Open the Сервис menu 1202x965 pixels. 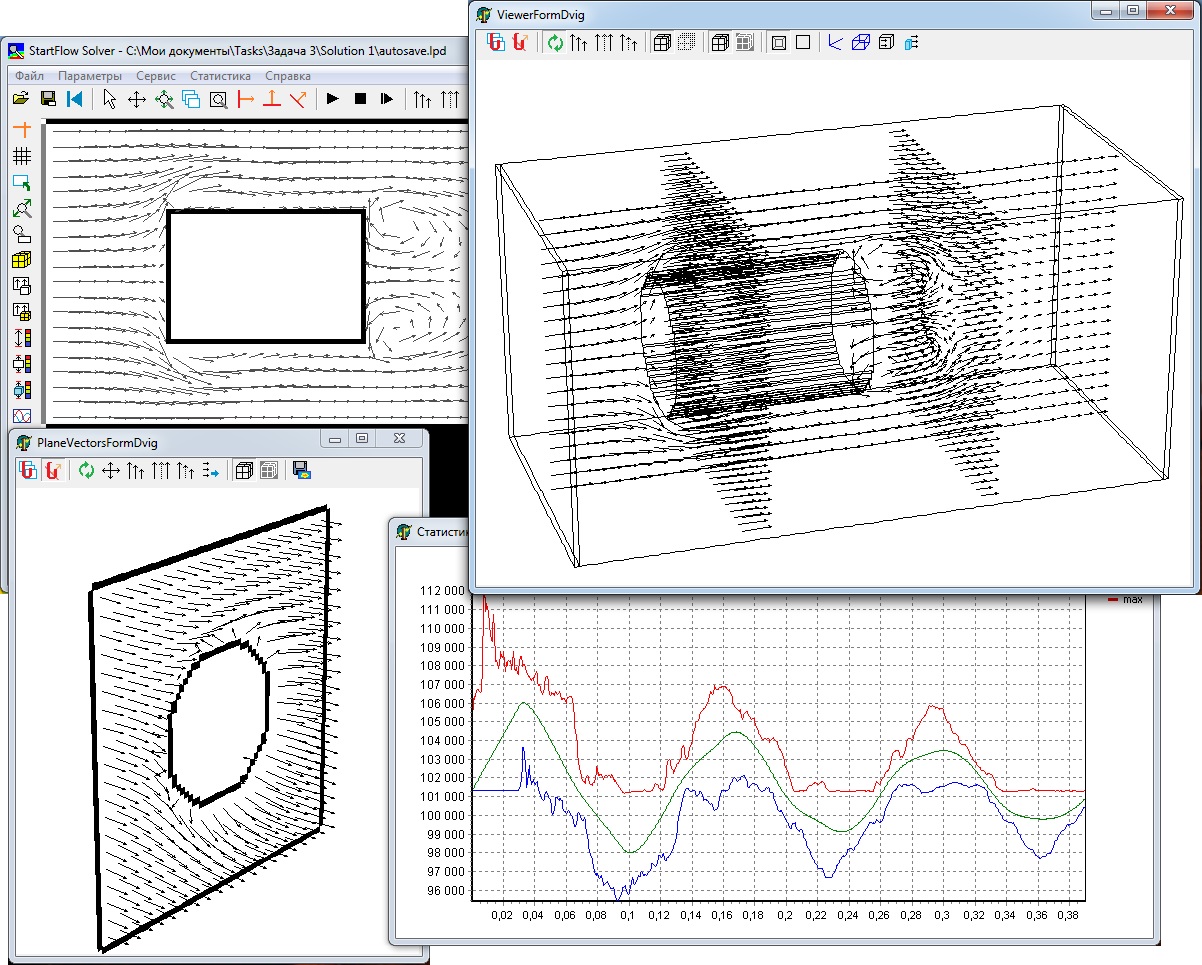point(156,76)
